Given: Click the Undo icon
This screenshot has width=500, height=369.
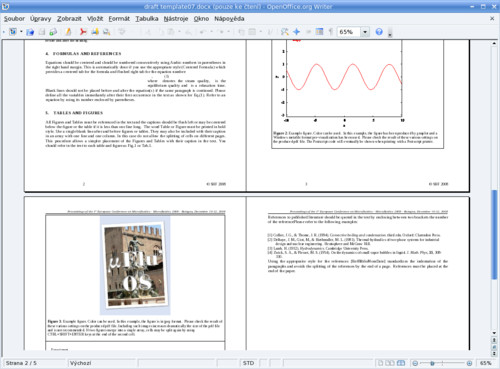Looking at the screenshot, I should 202,32.
